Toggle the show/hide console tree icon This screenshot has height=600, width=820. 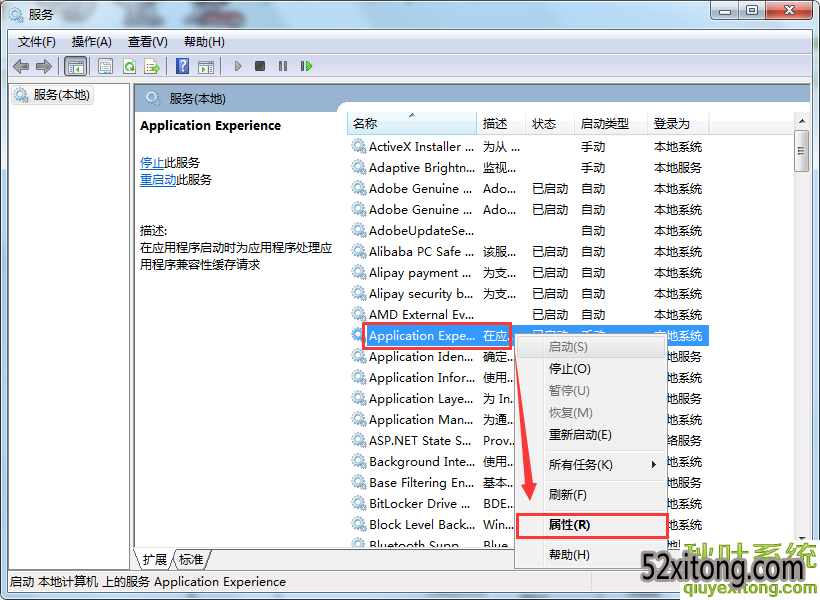point(75,66)
